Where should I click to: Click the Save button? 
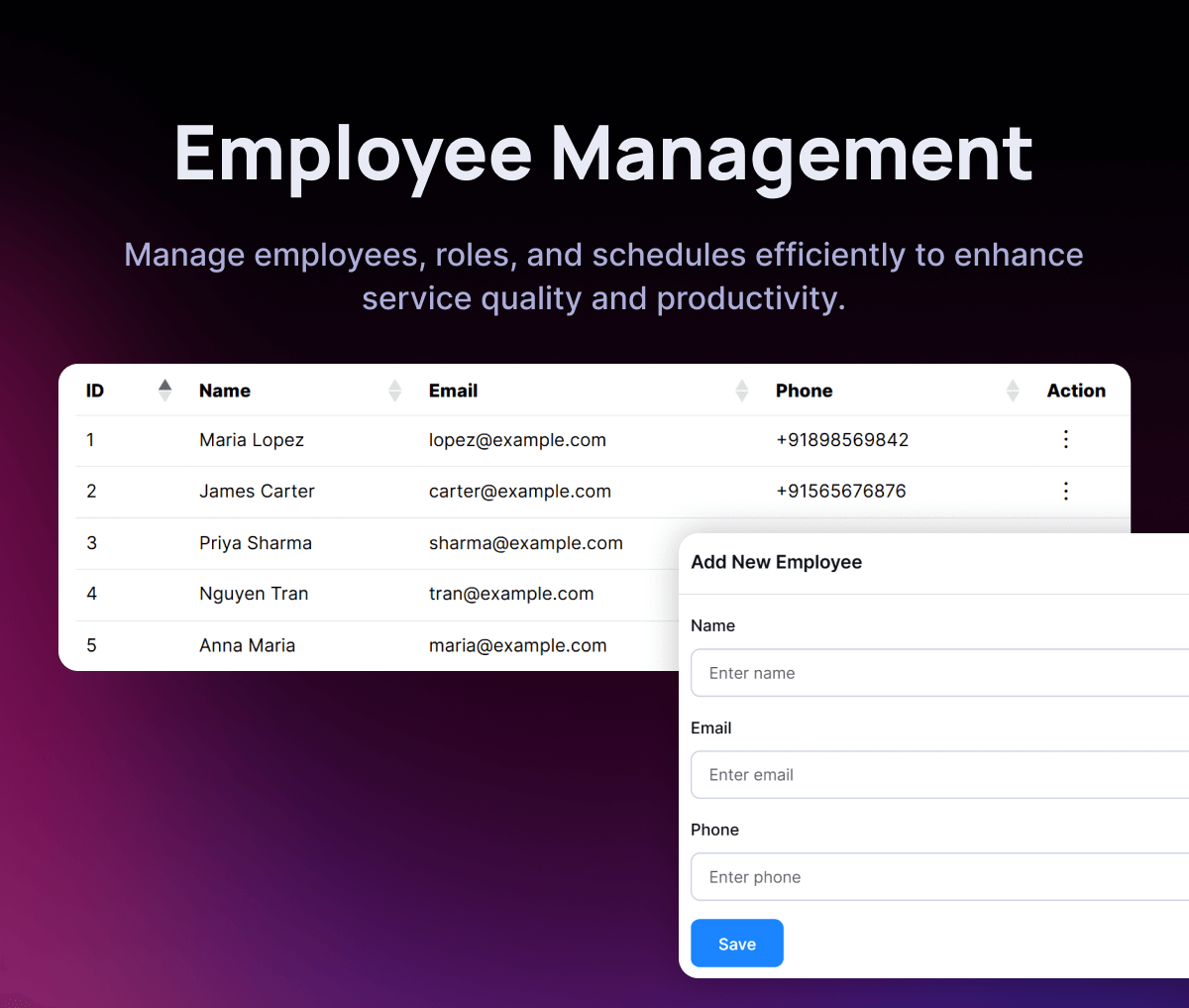tap(737, 944)
